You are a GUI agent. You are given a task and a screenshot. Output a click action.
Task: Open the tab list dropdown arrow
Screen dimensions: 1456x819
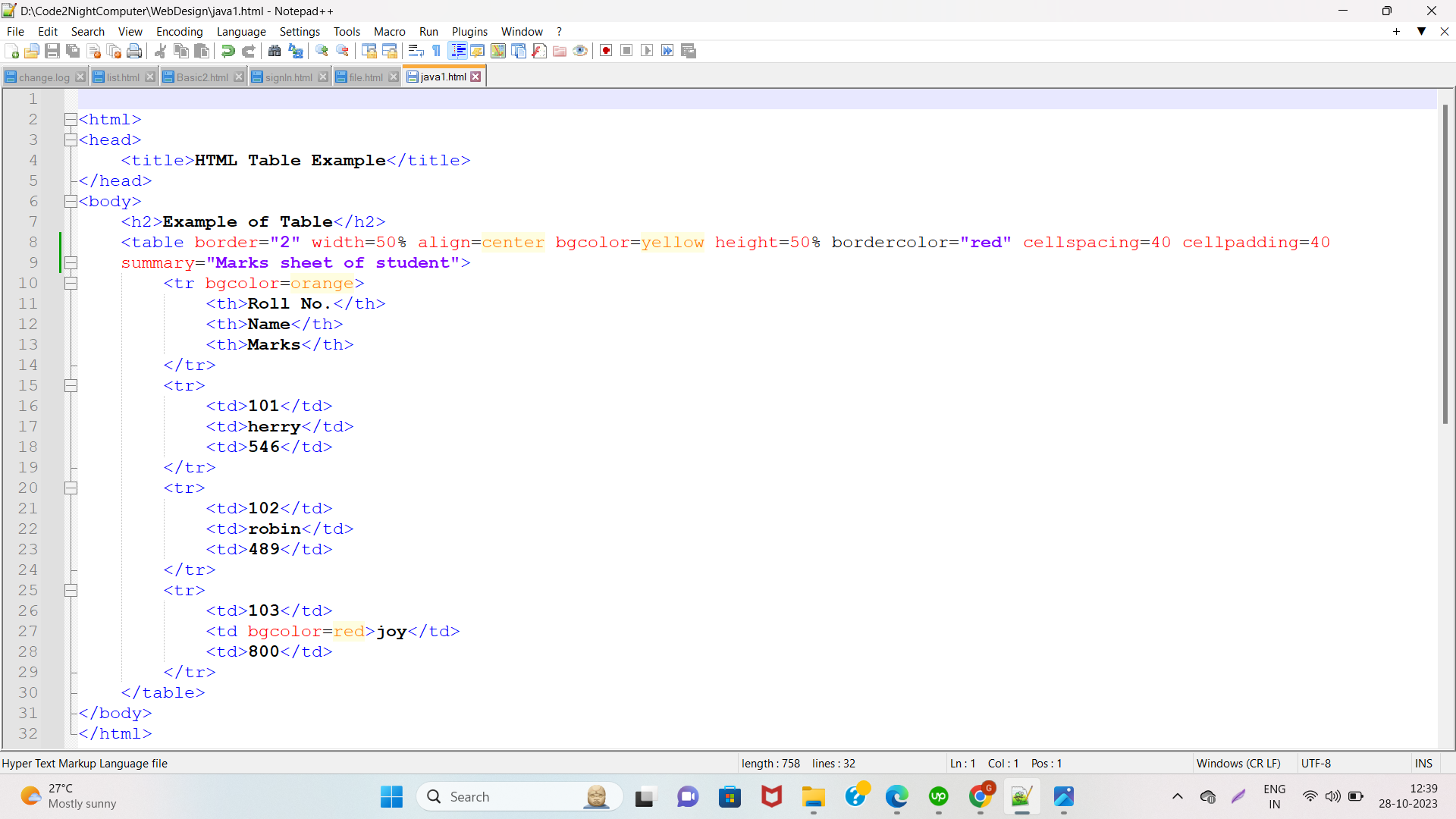click(1422, 31)
